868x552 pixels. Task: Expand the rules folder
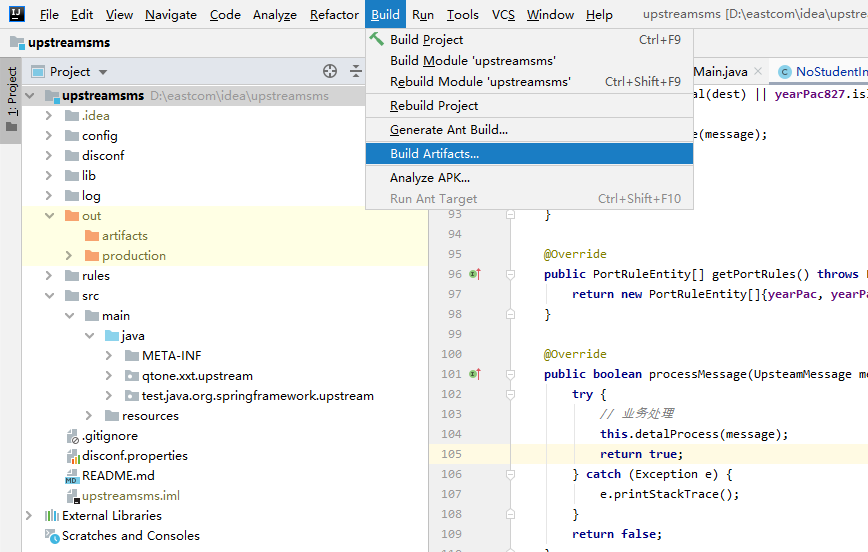[49, 276]
